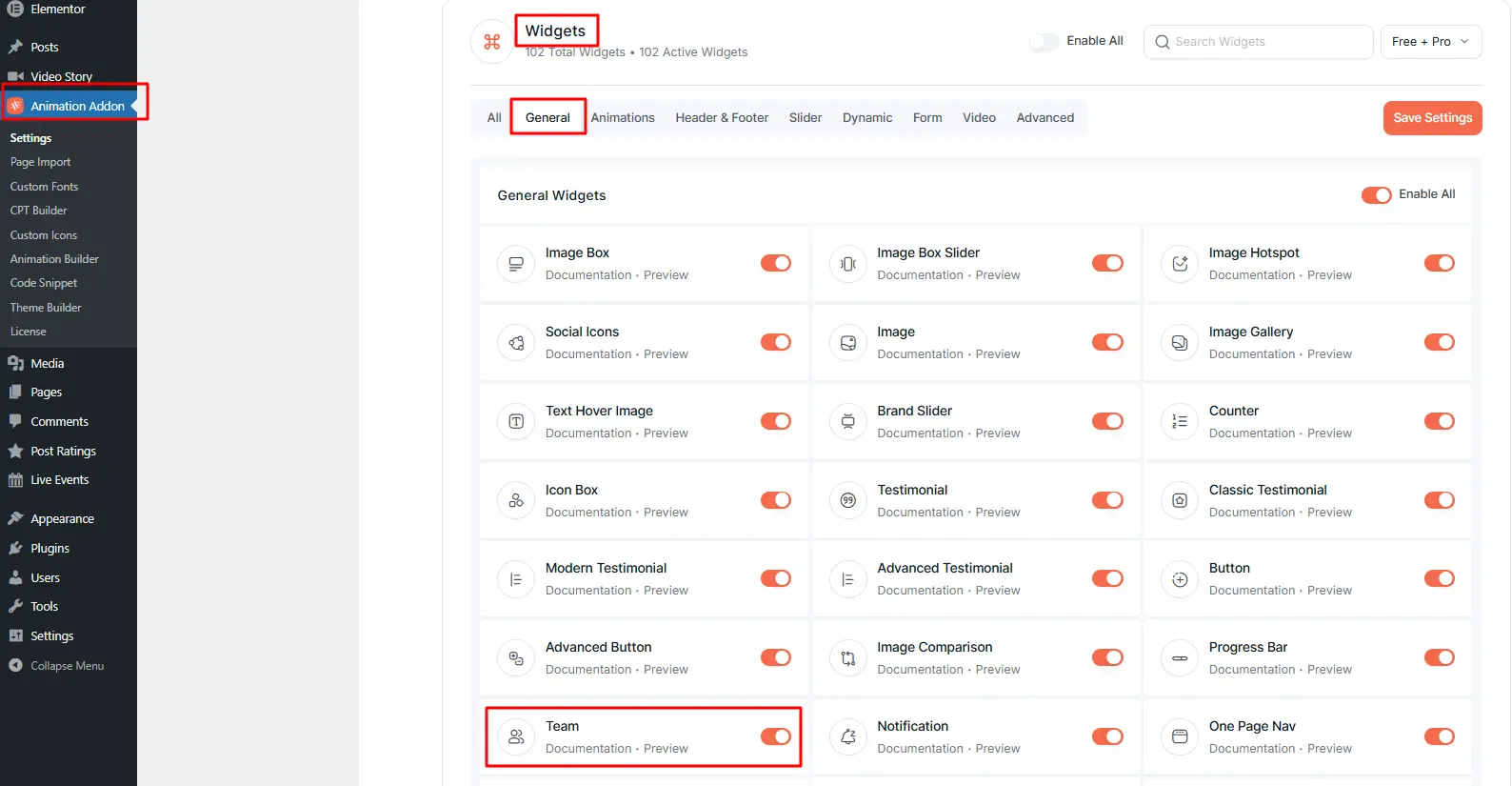Toggle the header Enable All switch

pyautogui.click(x=1044, y=42)
